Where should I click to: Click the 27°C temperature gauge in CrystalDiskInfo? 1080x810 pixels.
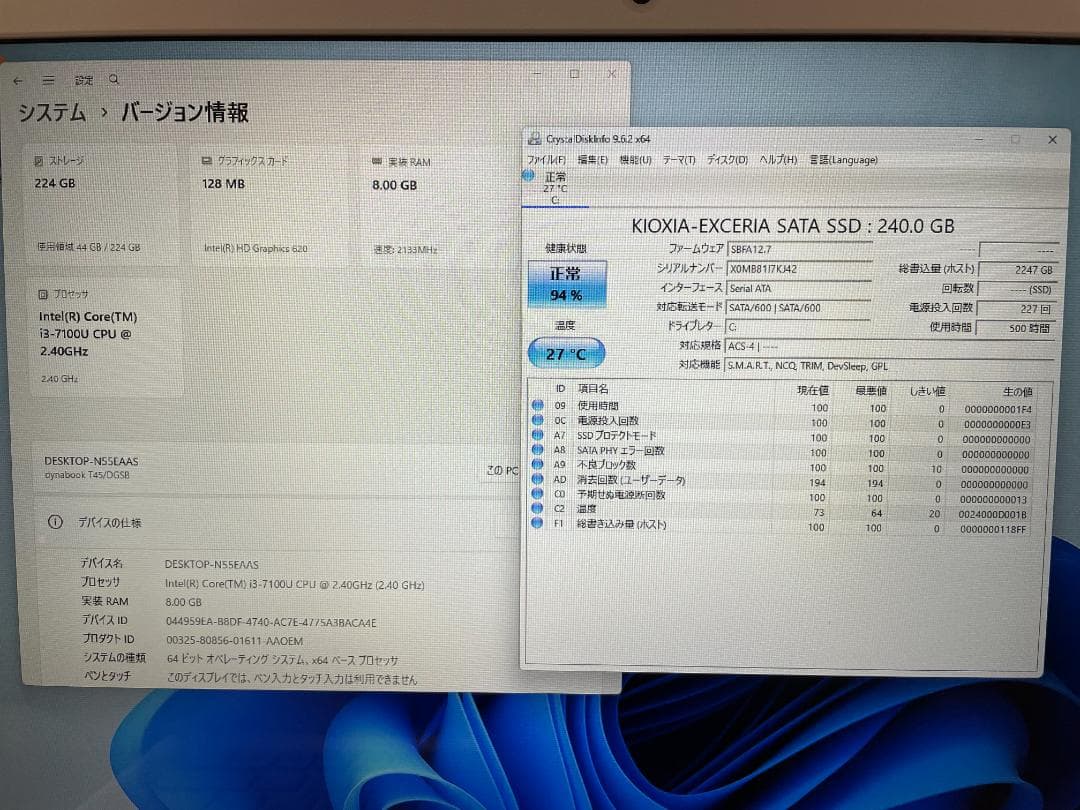click(566, 352)
